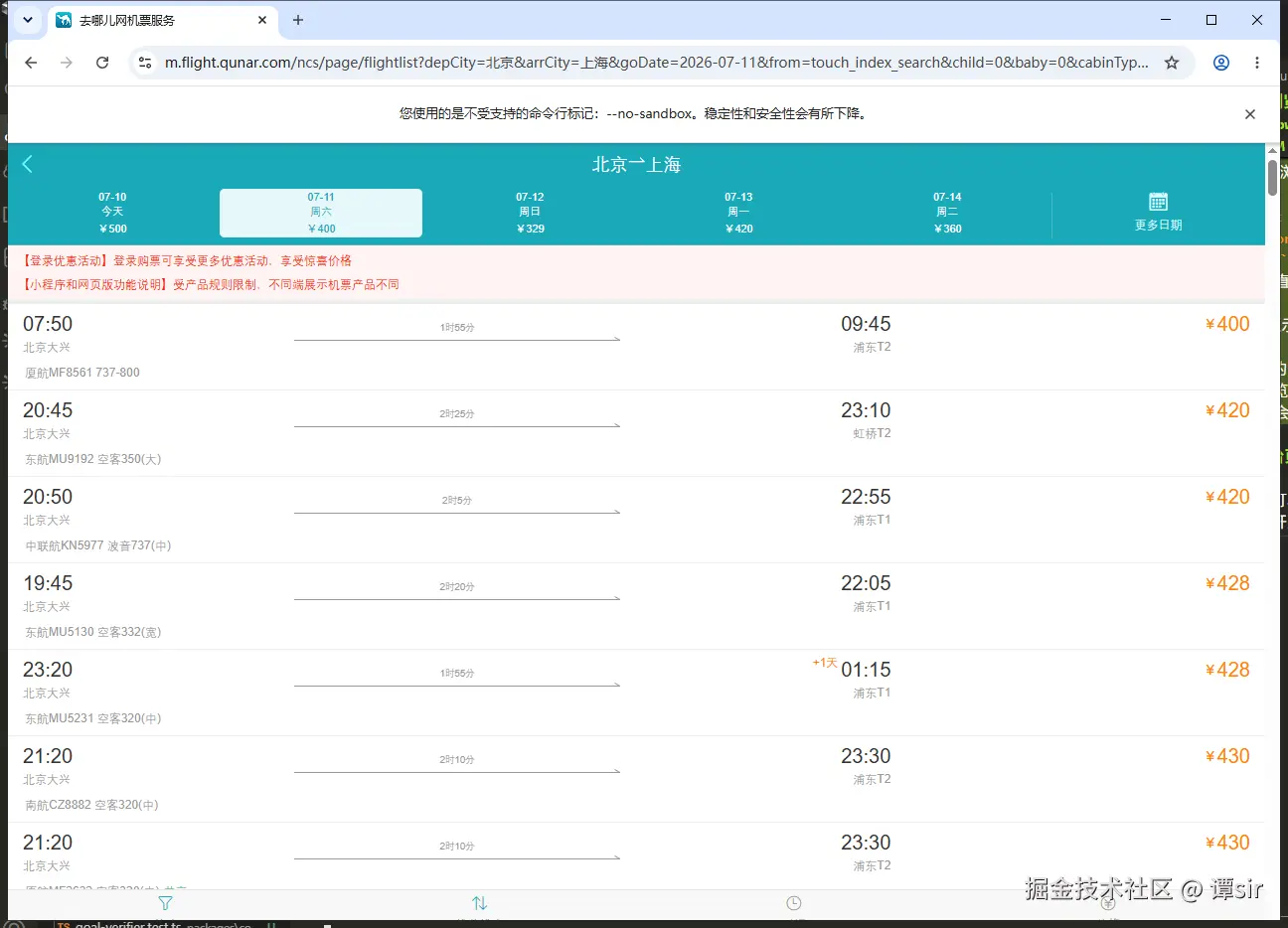Open the 更多日期 calendar icon
The height and width of the screenshot is (928, 1288).
(x=1158, y=202)
